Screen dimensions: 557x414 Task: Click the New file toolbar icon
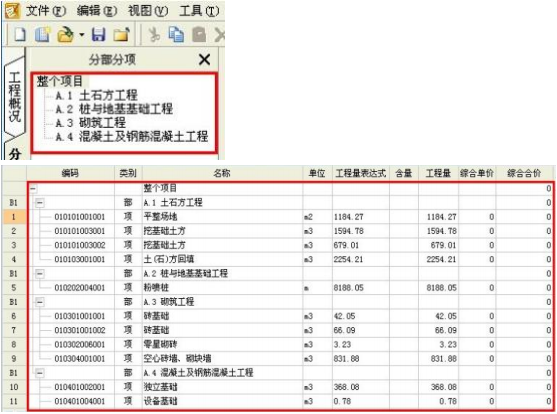click(20, 35)
